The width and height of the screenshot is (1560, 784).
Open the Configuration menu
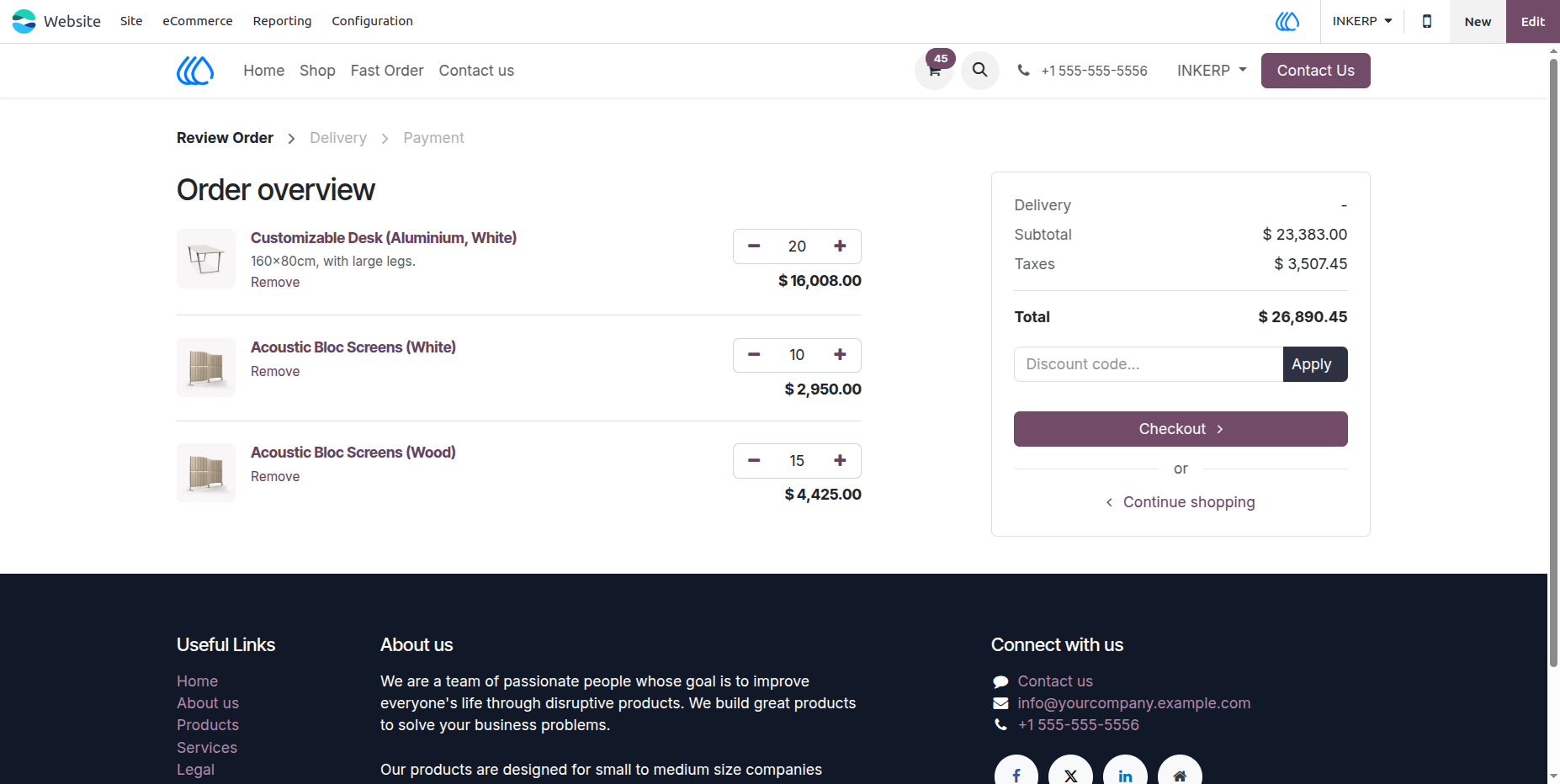tap(372, 21)
